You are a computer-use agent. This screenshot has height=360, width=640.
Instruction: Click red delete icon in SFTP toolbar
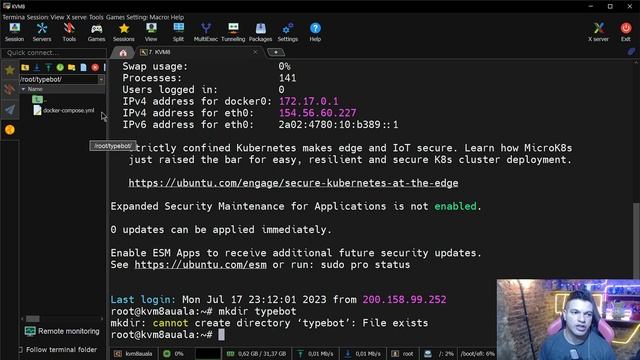pos(95,67)
